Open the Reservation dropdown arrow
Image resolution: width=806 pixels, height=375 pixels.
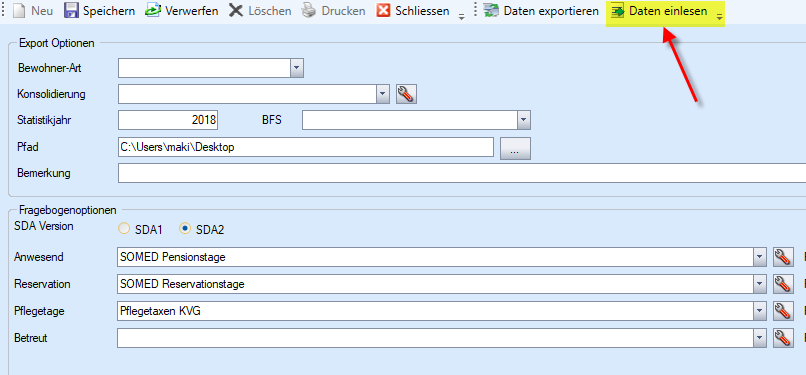[760, 284]
